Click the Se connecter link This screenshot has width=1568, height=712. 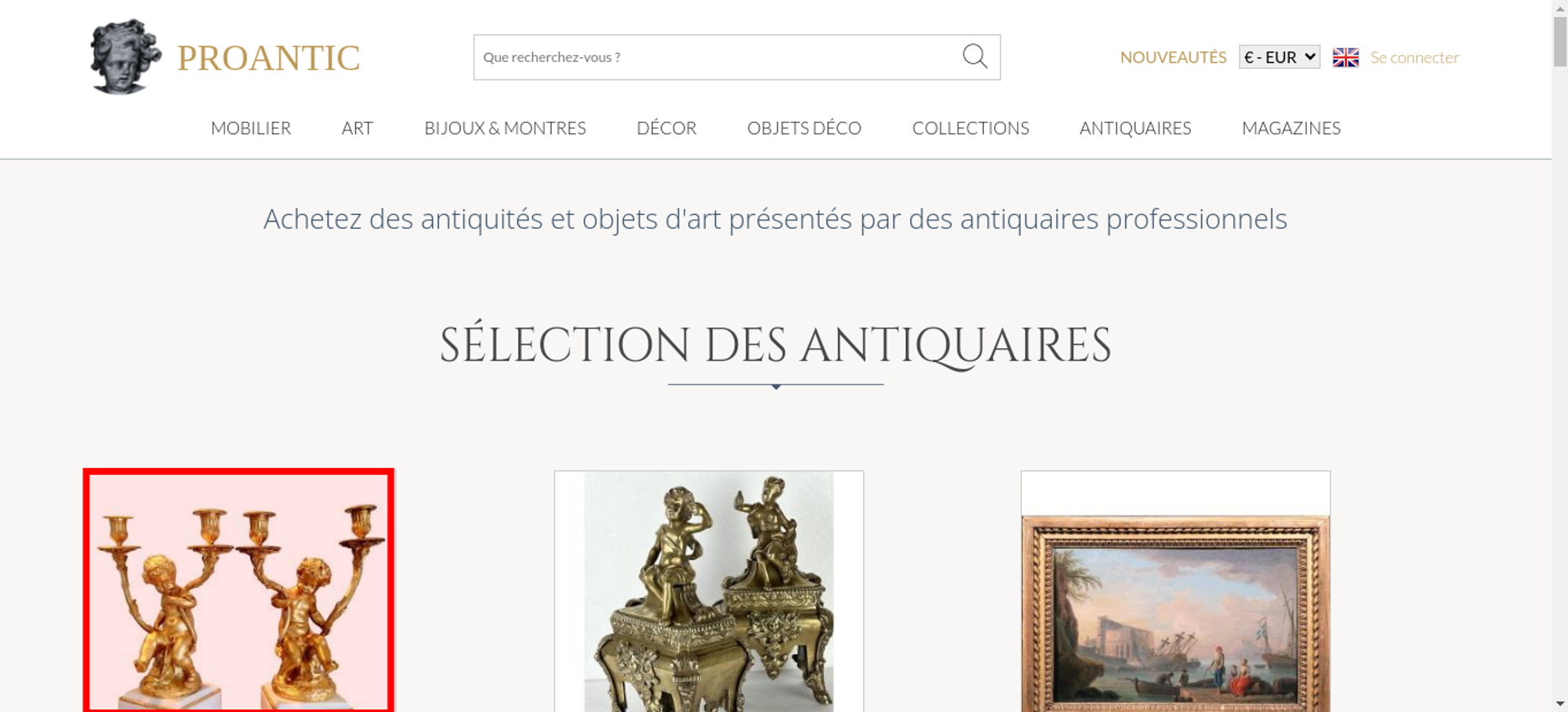[1414, 57]
